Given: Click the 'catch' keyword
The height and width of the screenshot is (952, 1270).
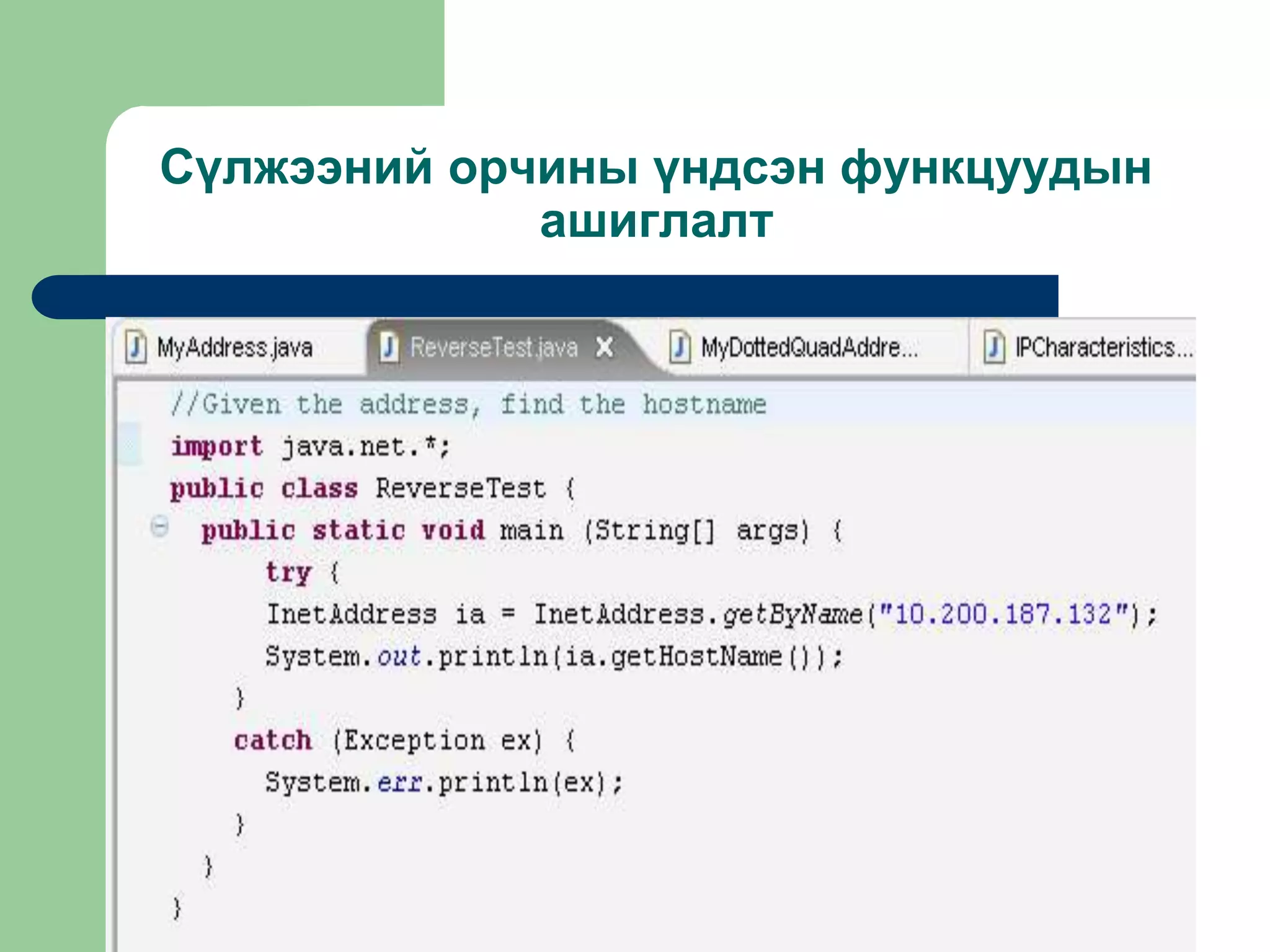Looking at the screenshot, I should coord(273,741).
